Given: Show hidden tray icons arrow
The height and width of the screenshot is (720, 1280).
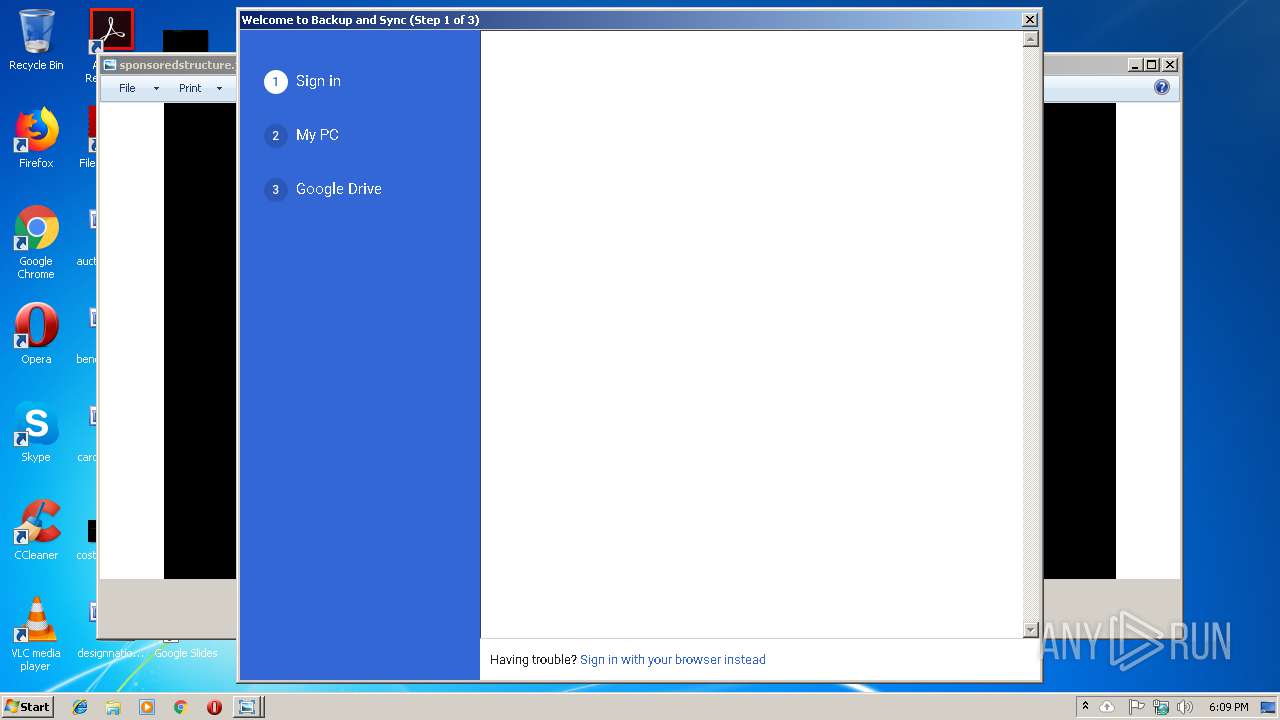Looking at the screenshot, I should (1085, 707).
